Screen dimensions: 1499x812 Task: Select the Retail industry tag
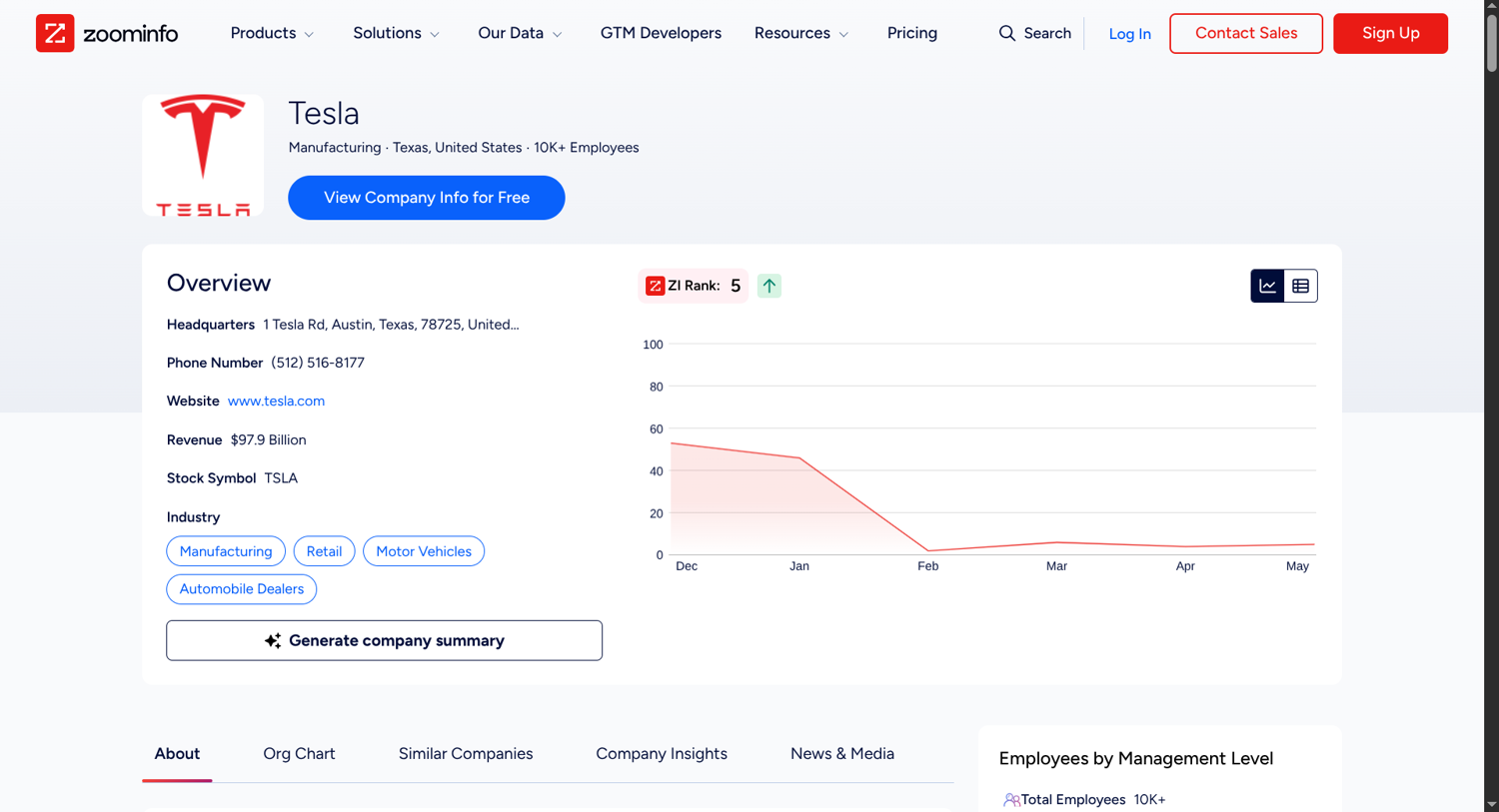coord(324,551)
